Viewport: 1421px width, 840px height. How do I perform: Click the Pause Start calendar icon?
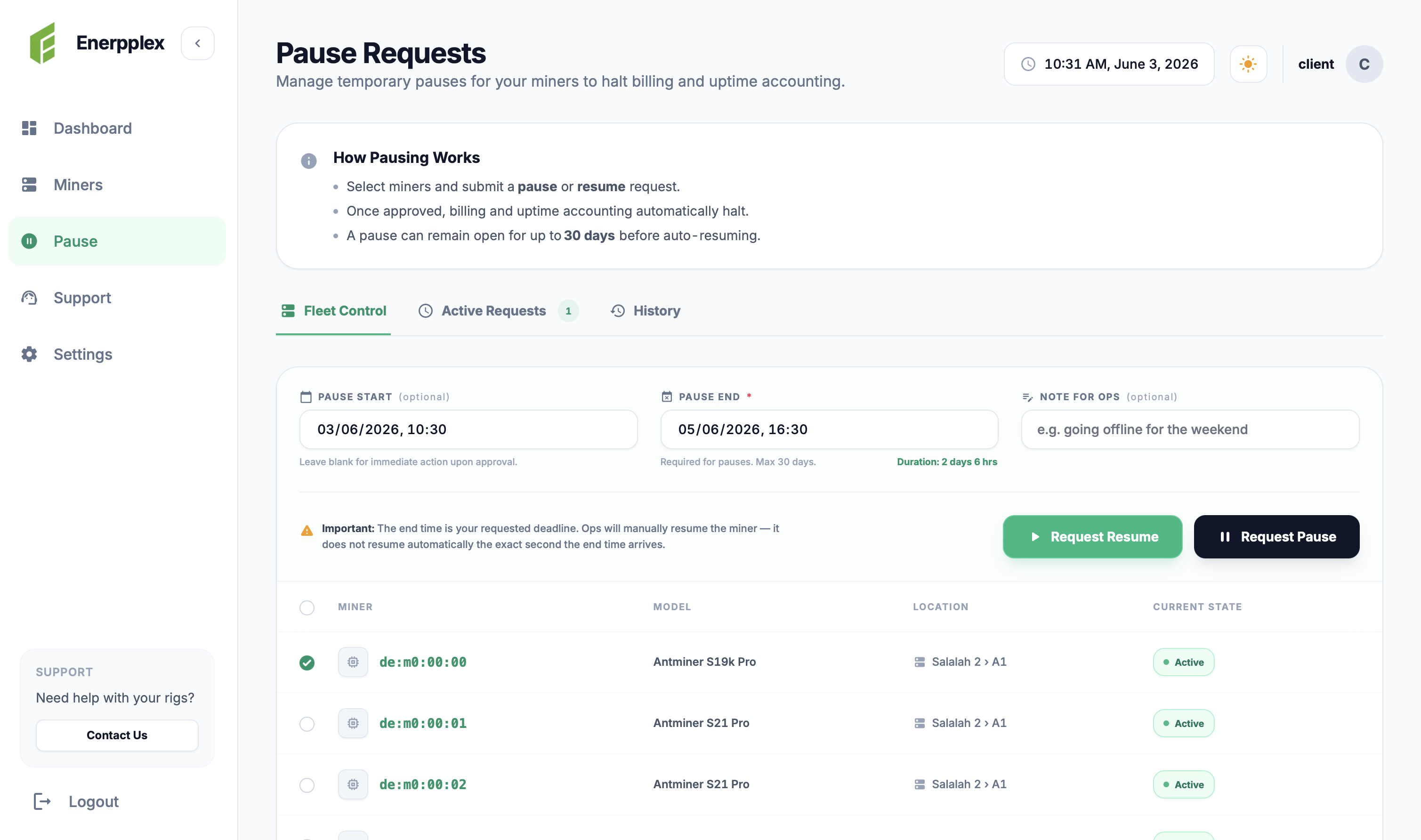click(x=306, y=397)
